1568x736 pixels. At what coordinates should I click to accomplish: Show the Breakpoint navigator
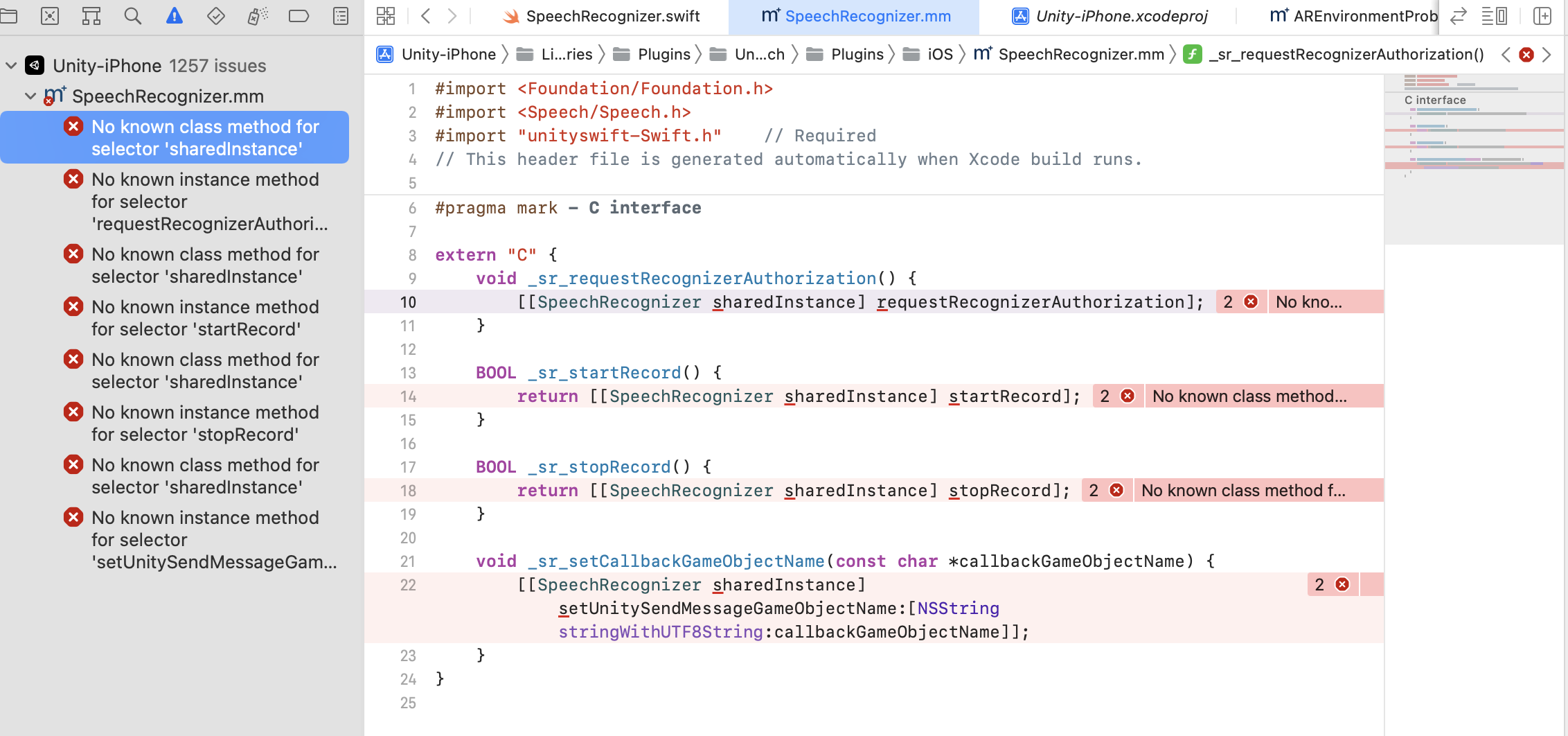(299, 16)
